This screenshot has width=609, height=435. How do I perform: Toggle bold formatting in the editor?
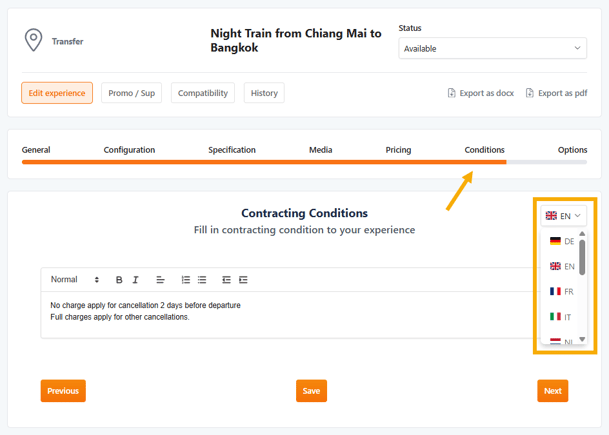point(119,280)
